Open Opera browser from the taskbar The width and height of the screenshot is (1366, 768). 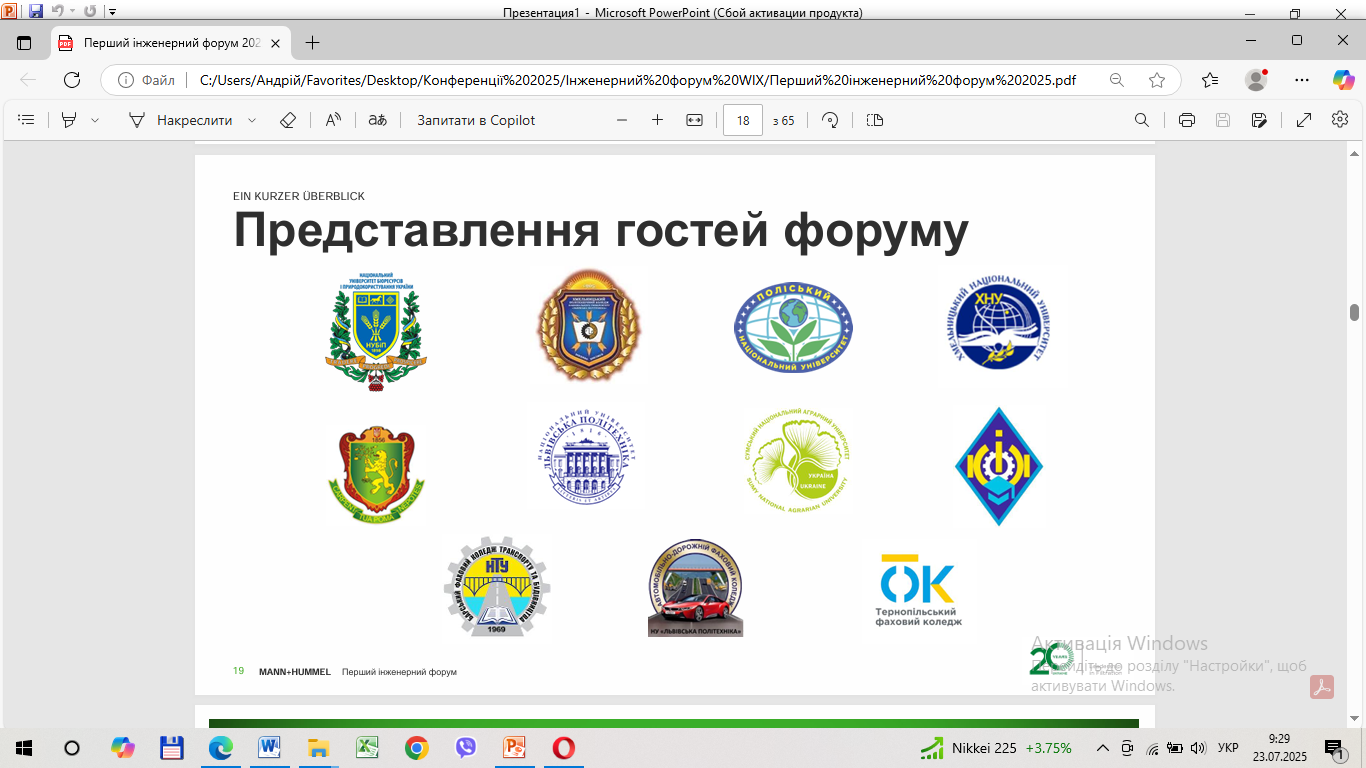(x=564, y=748)
